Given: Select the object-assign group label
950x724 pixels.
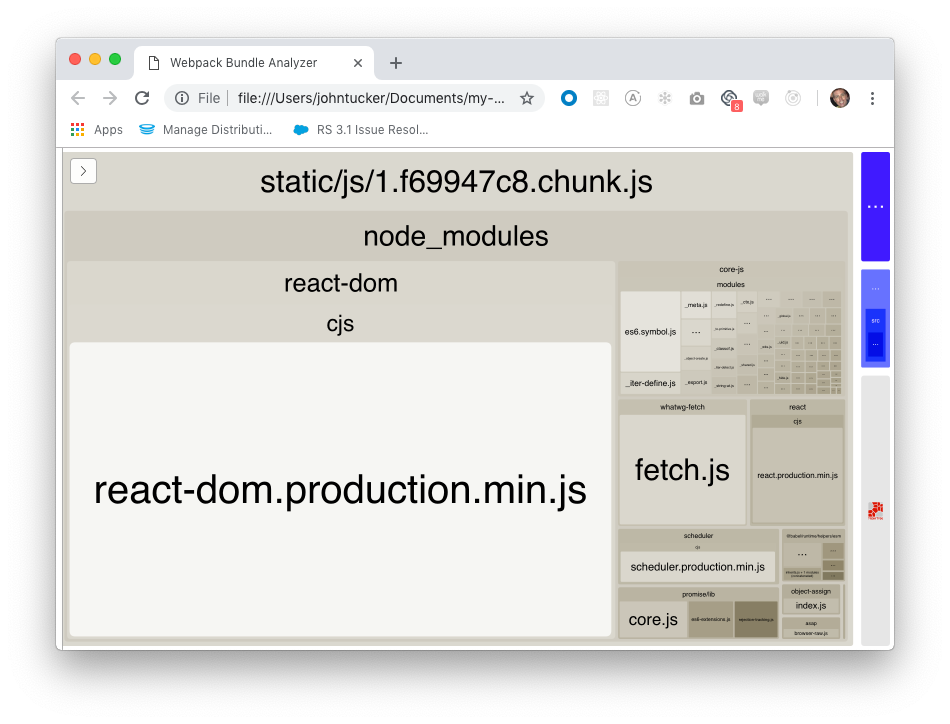Looking at the screenshot, I should tap(811, 591).
